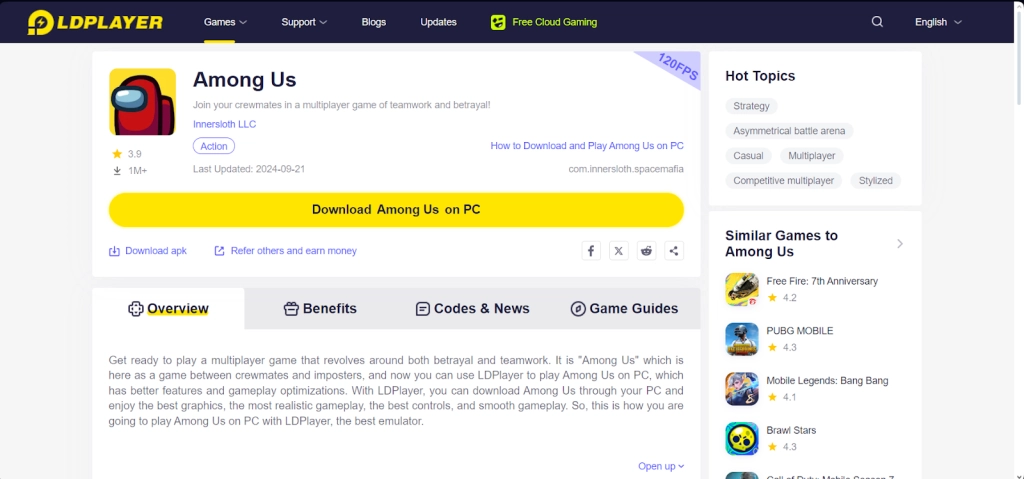
Task: Share on X (Twitter) icon
Action: coord(618,251)
